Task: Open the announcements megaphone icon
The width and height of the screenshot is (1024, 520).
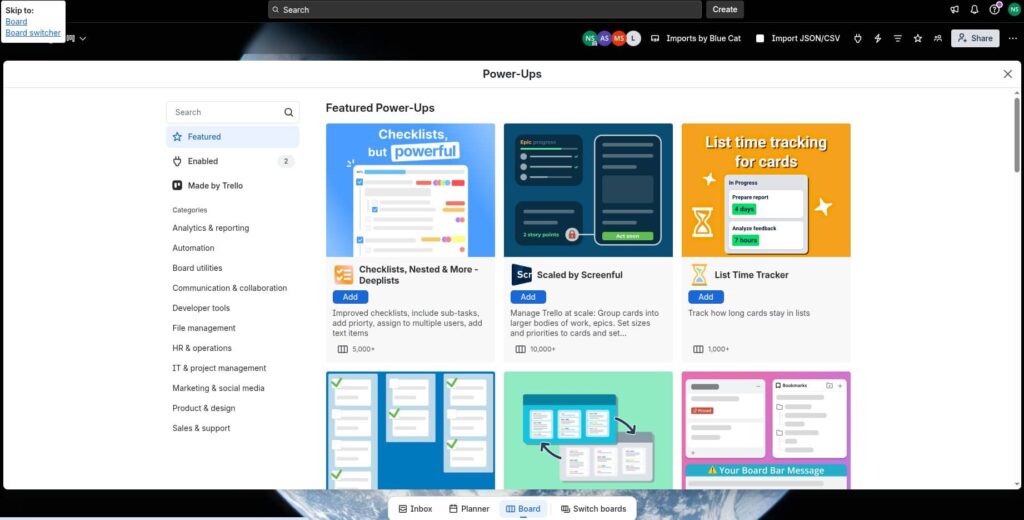Action: click(954, 10)
